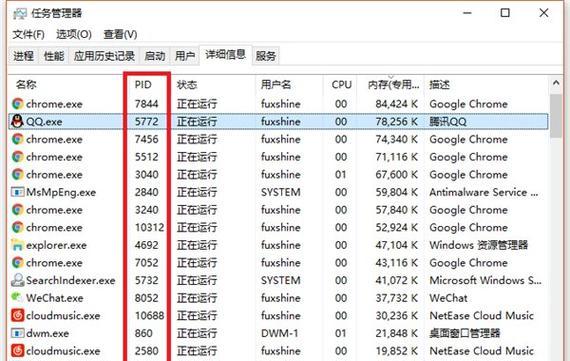Viewport: 570px width, 361px height.
Task: Open the 查看(V) menu
Action: tap(120, 35)
